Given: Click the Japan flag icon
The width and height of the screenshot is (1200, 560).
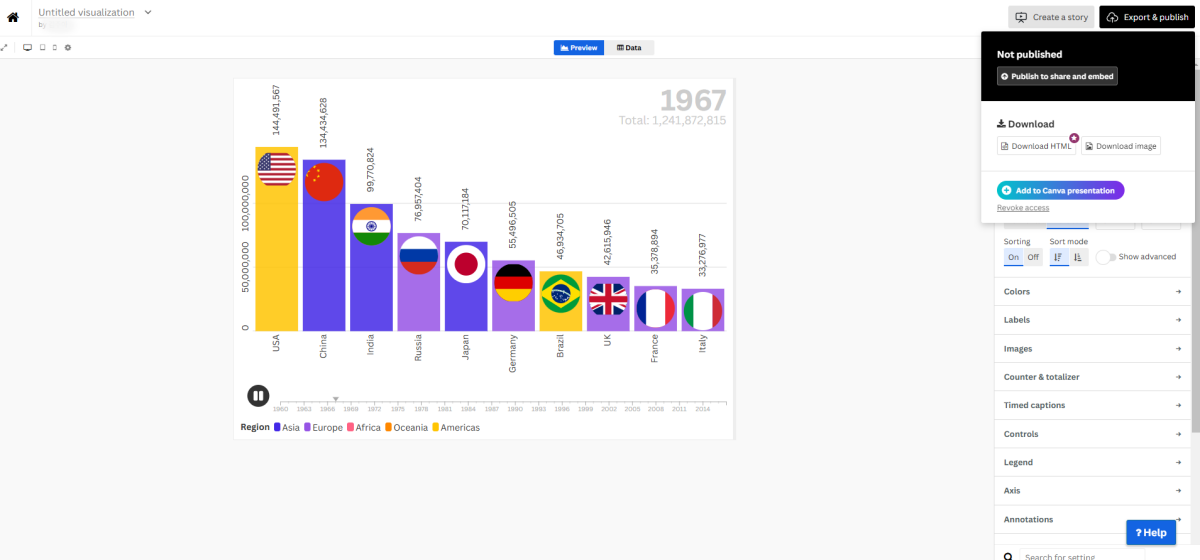Looking at the screenshot, I should tap(466, 264).
